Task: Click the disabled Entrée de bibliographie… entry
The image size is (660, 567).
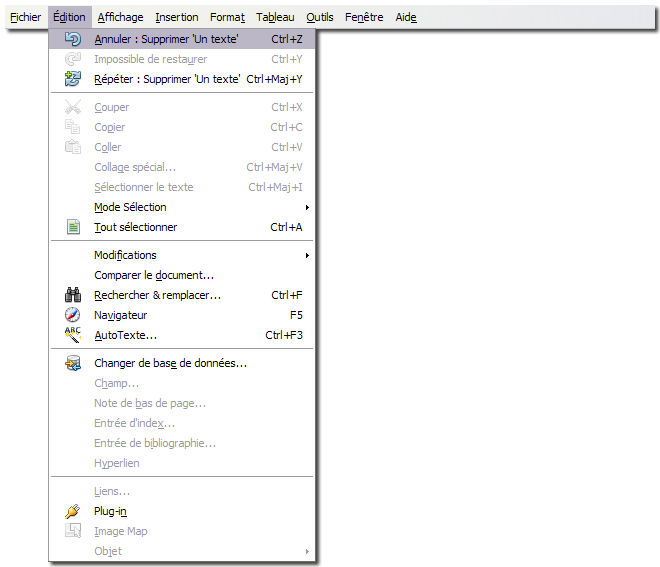Action: 182,443
